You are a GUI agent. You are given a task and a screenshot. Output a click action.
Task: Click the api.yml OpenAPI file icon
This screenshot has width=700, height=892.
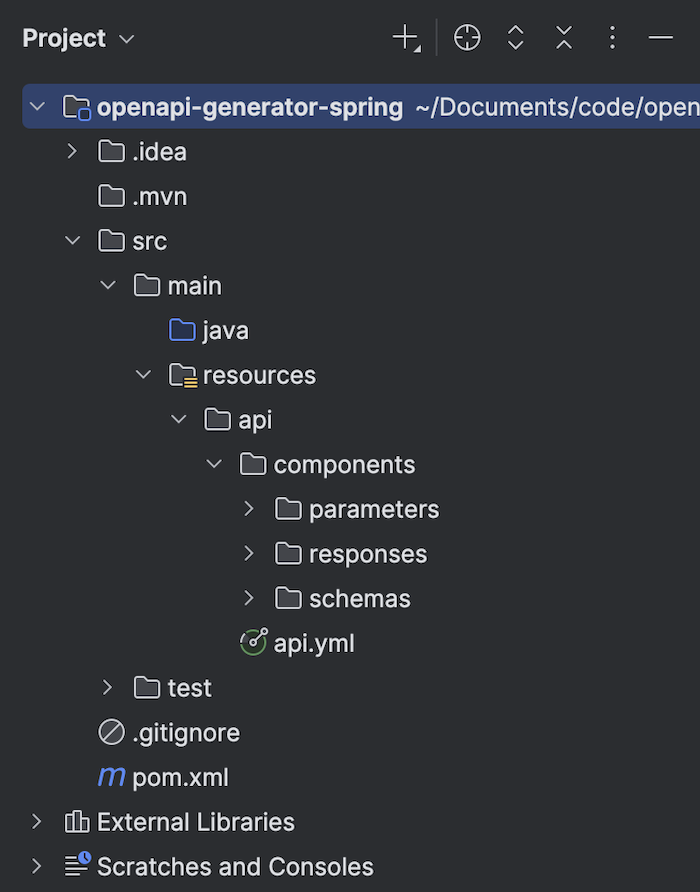point(253,643)
